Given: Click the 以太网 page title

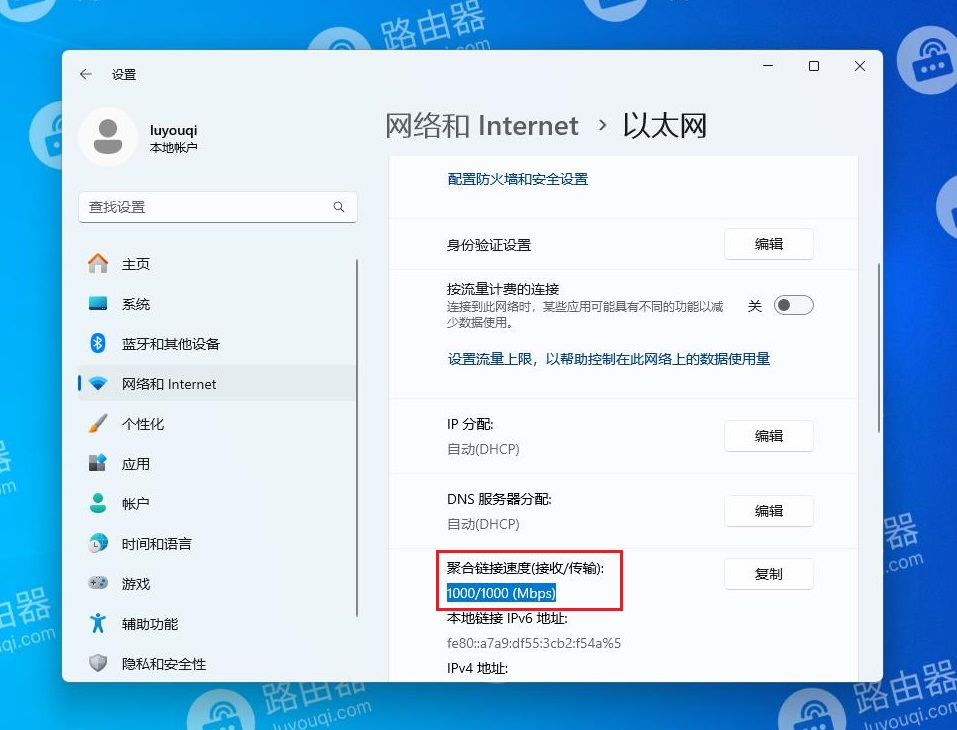Looking at the screenshot, I should click(x=665, y=126).
